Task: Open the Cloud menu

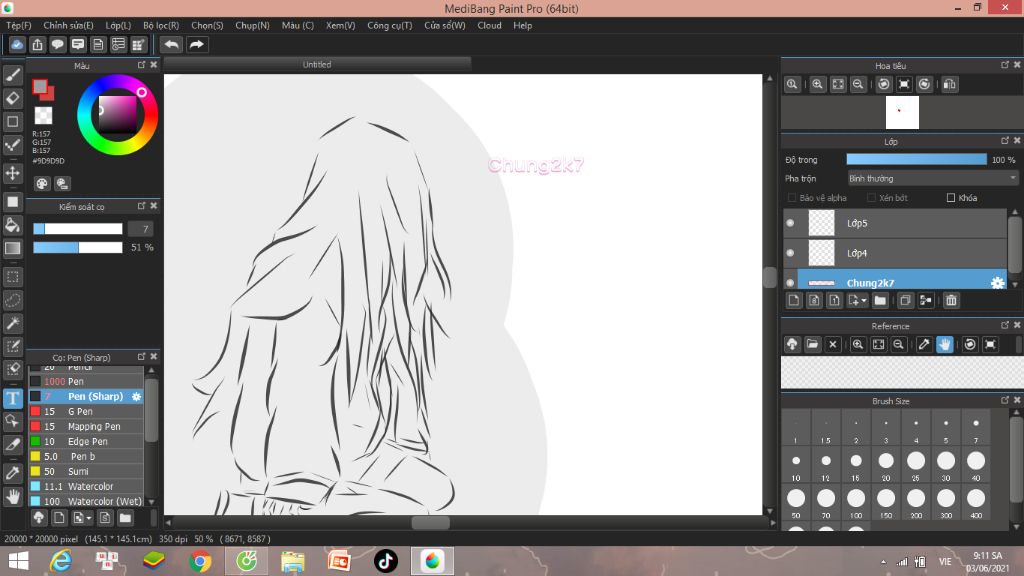Action: tap(489, 25)
